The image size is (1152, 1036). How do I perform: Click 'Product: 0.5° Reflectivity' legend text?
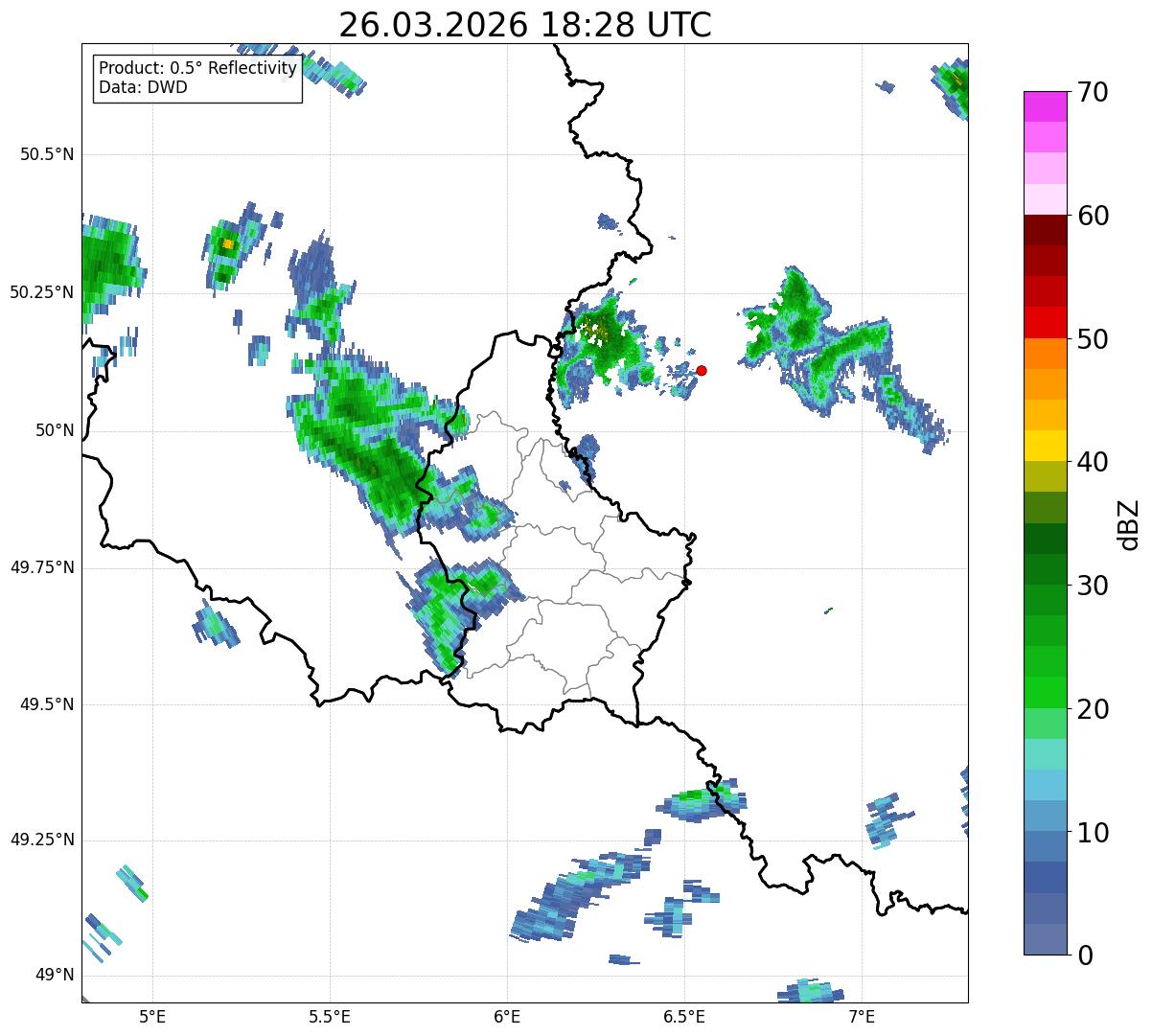(x=198, y=69)
